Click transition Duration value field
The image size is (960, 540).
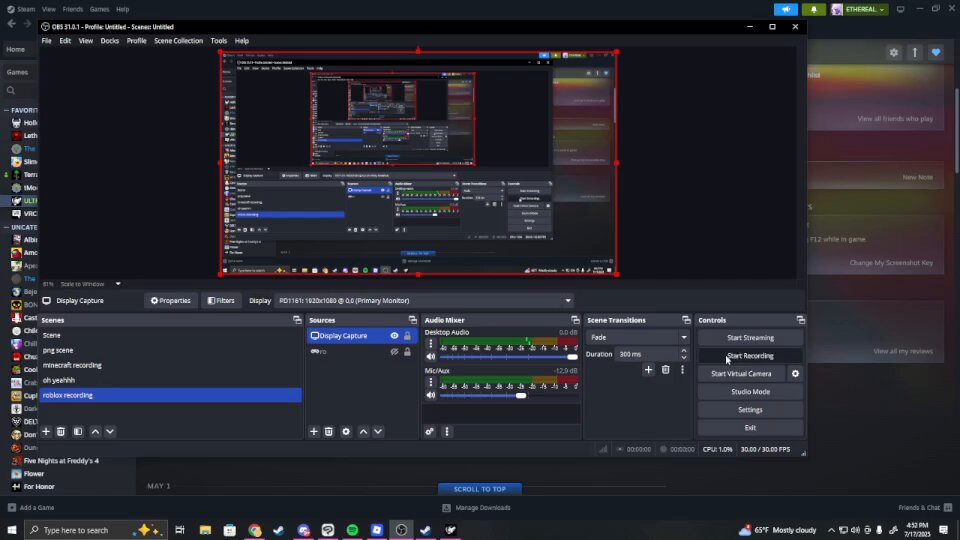pyautogui.click(x=646, y=354)
